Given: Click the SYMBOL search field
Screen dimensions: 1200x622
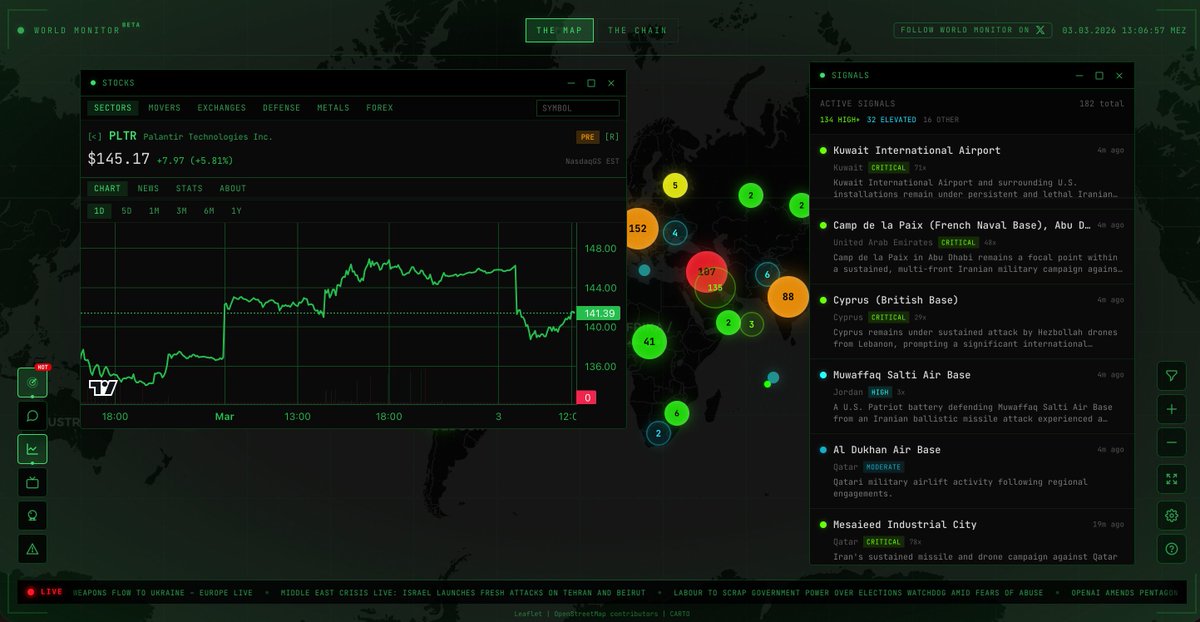Looking at the screenshot, I should click(578, 108).
